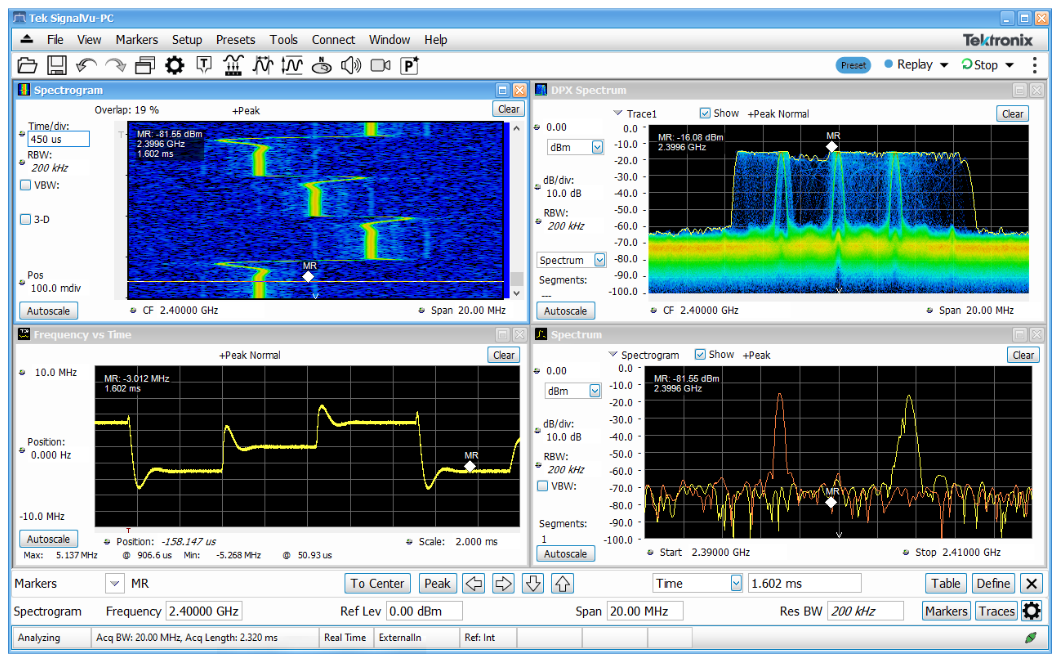
Task: Open the dBm units dropdown in DPX Spectrum
Action: (597, 147)
